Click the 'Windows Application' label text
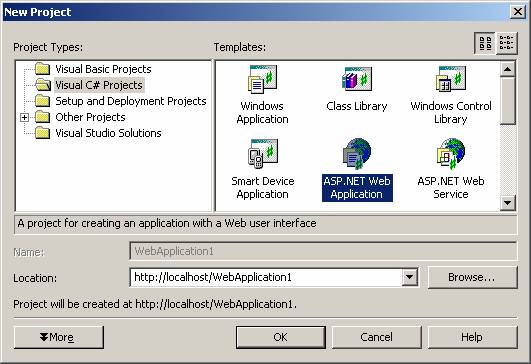 (x=262, y=113)
